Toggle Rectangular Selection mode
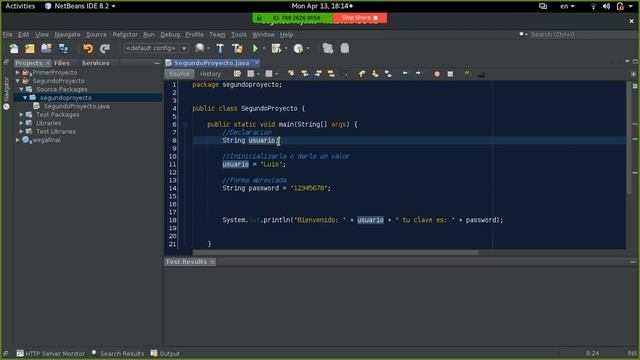This screenshot has height=360, width=640. (x=344, y=74)
